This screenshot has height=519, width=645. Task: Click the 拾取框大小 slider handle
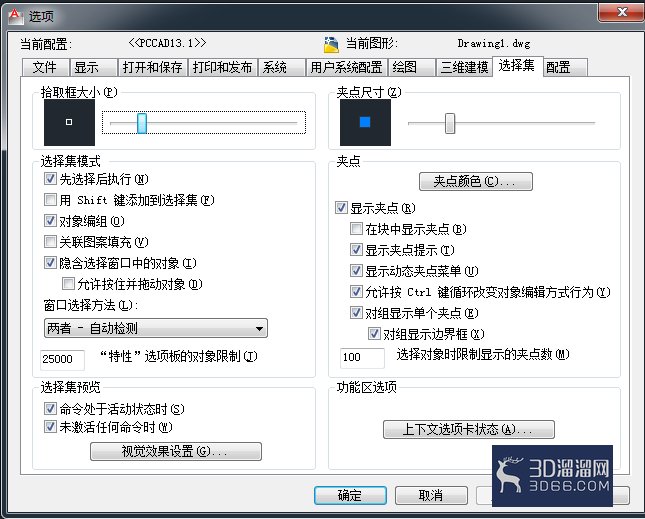tap(142, 123)
